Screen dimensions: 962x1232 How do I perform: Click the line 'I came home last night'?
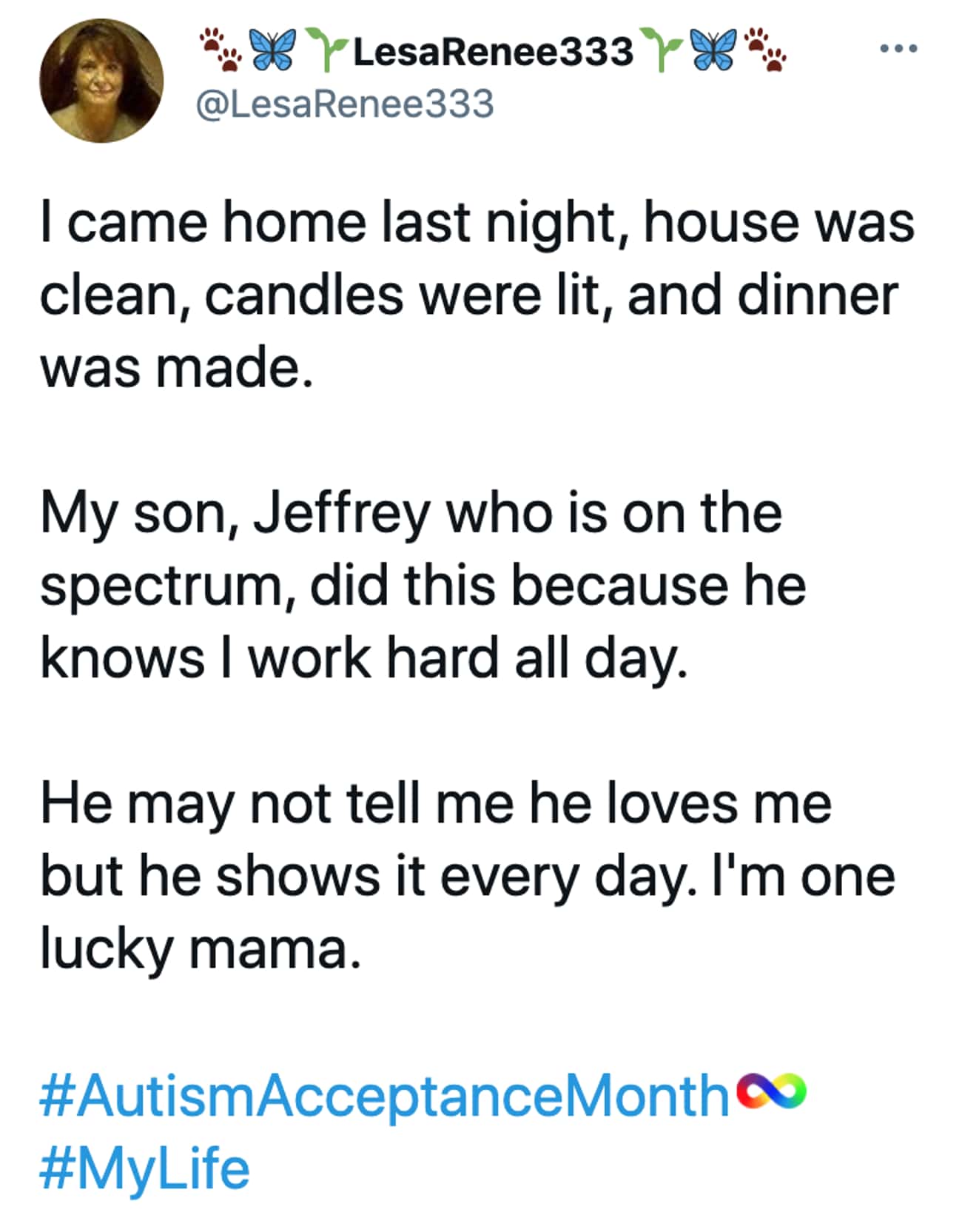coord(328,223)
